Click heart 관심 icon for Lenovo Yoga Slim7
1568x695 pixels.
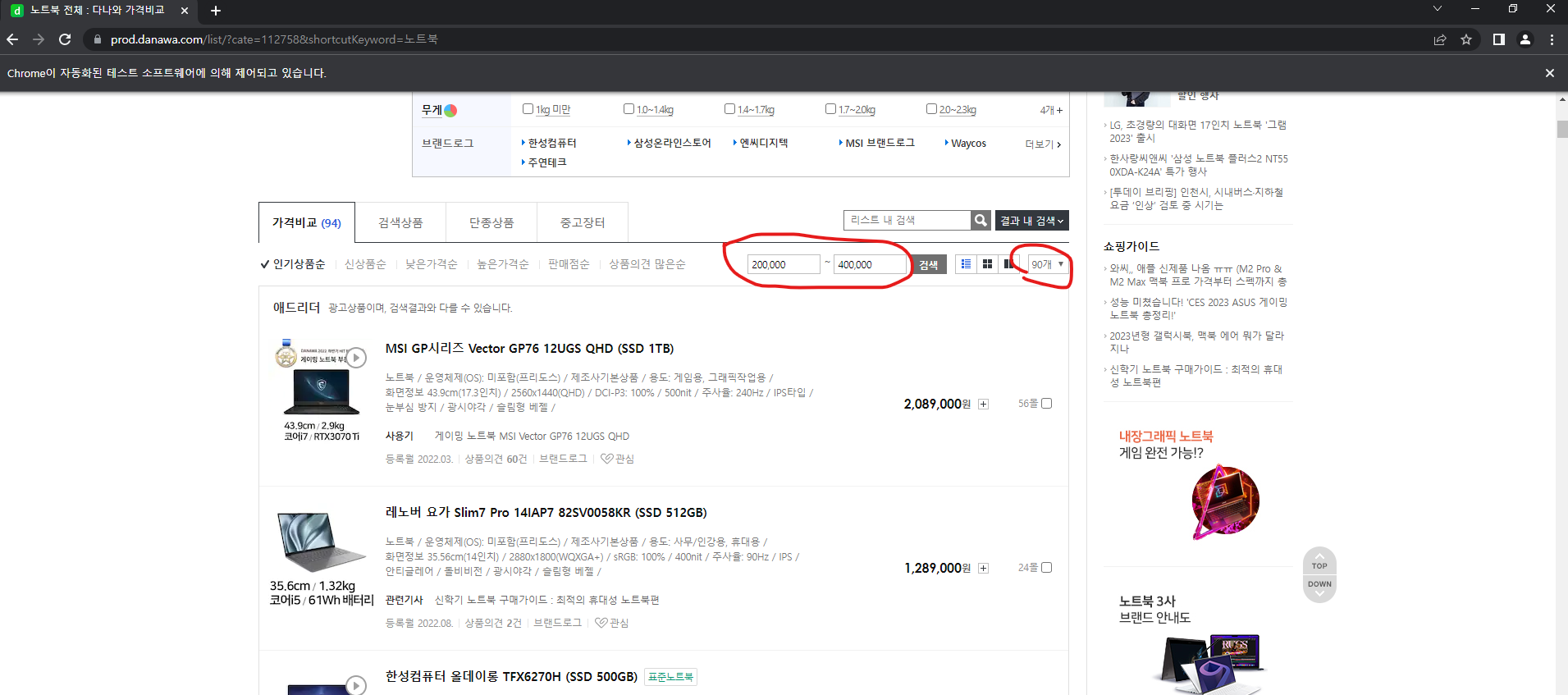coord(611,623)
